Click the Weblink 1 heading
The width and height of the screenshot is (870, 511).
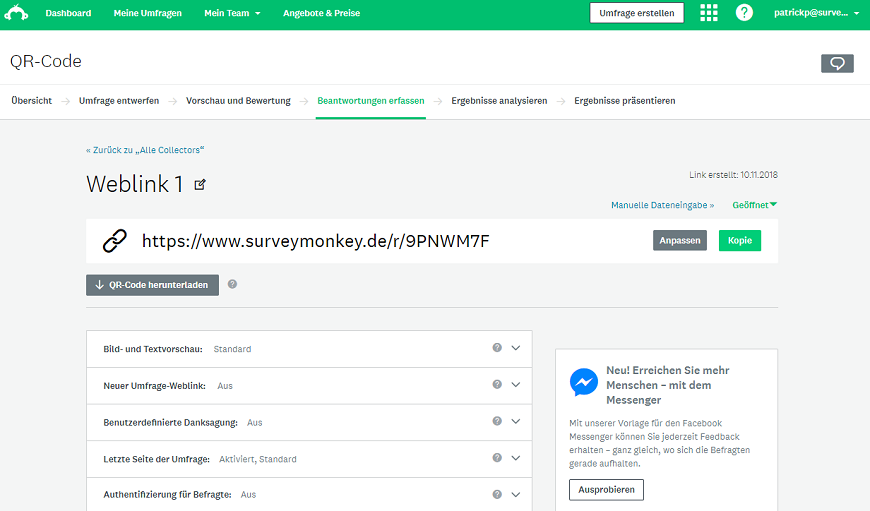click(134, 184)
